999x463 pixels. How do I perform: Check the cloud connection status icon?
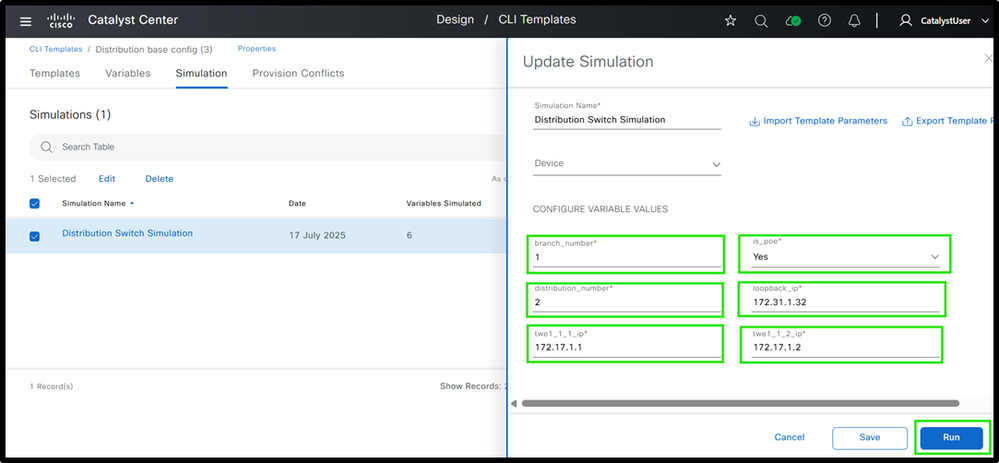point(793,21)
